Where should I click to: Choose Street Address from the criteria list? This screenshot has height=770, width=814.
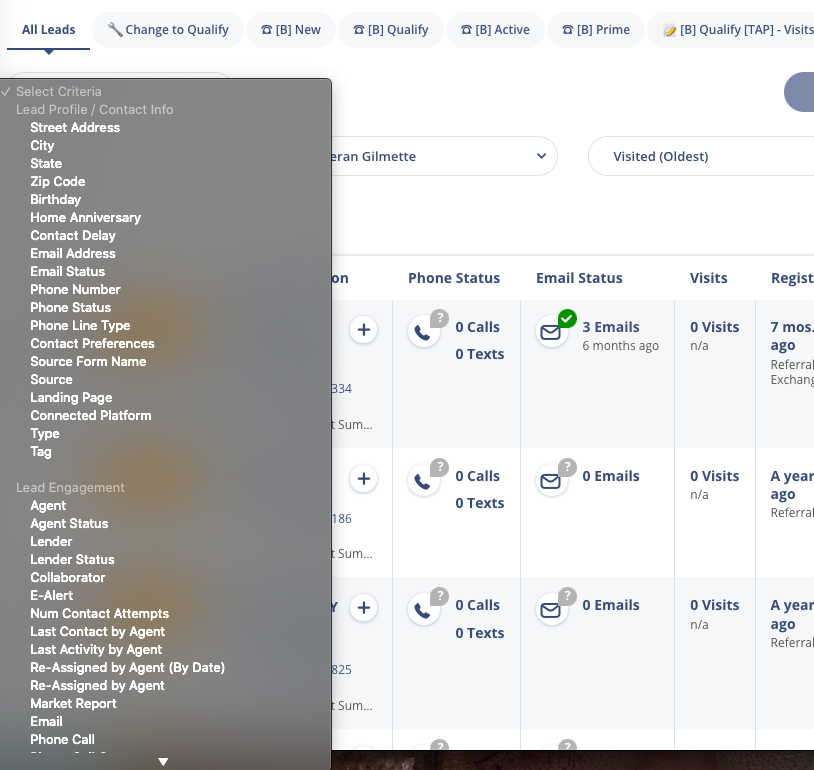point(75,127)
